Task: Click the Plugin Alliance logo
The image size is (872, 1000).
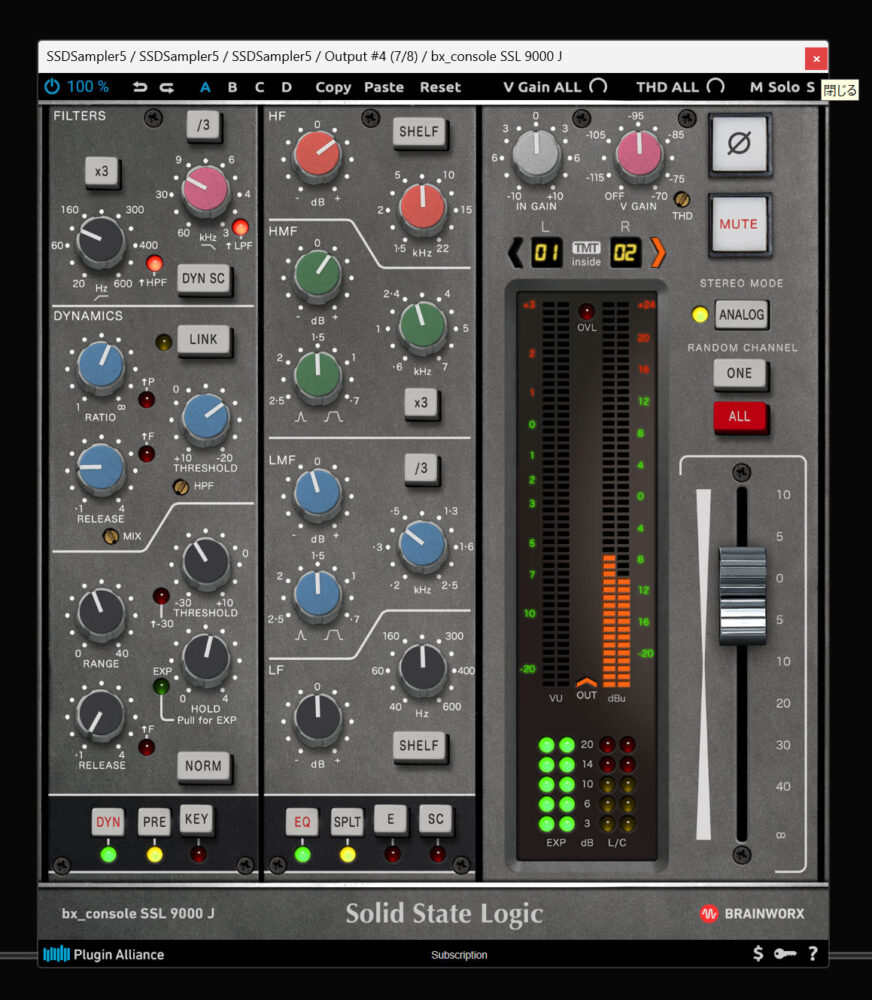Action: [x=104, y=954]
